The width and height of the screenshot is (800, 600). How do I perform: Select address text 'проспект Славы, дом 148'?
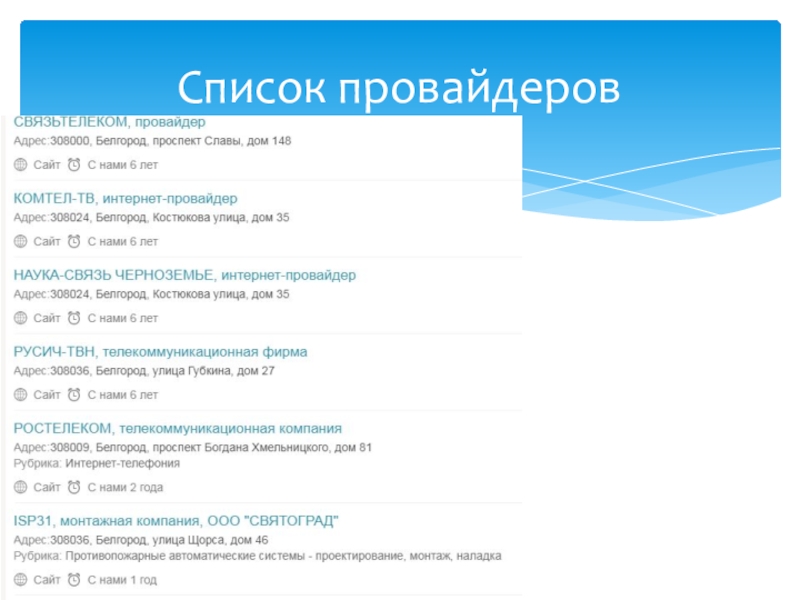click(x=222, y=141)
